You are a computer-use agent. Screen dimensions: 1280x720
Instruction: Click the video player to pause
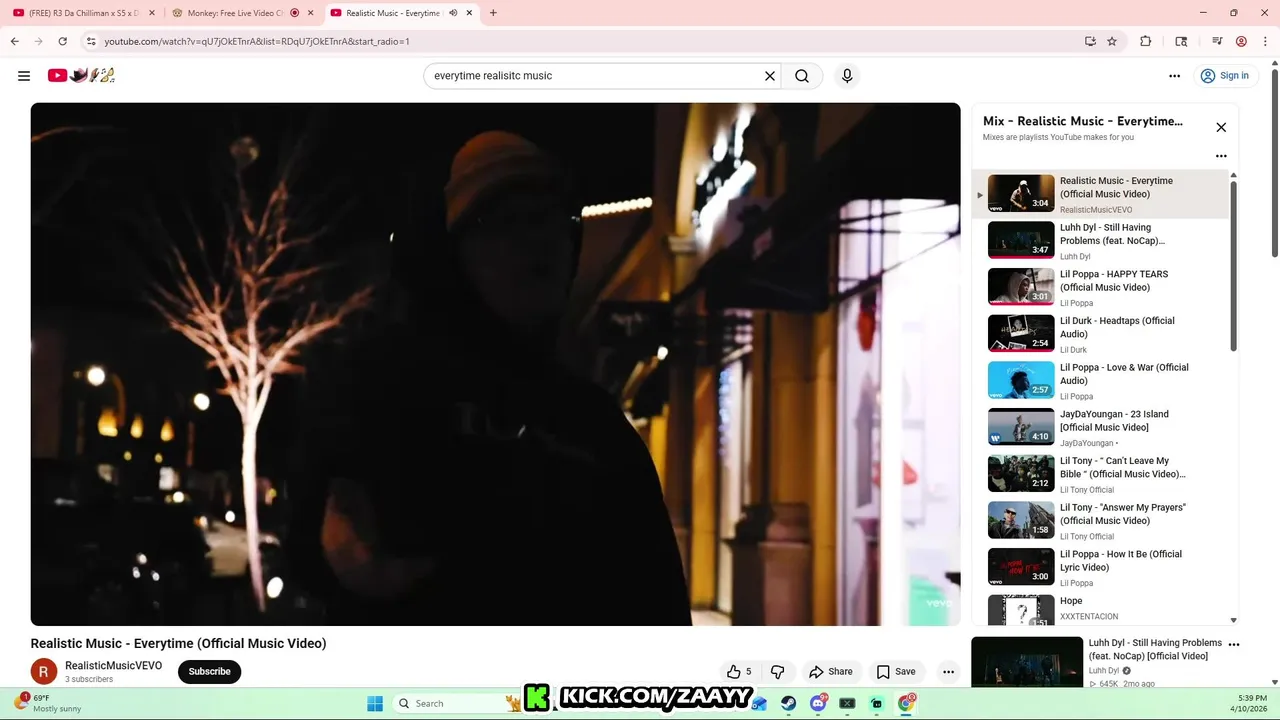[x=495, y=364]
